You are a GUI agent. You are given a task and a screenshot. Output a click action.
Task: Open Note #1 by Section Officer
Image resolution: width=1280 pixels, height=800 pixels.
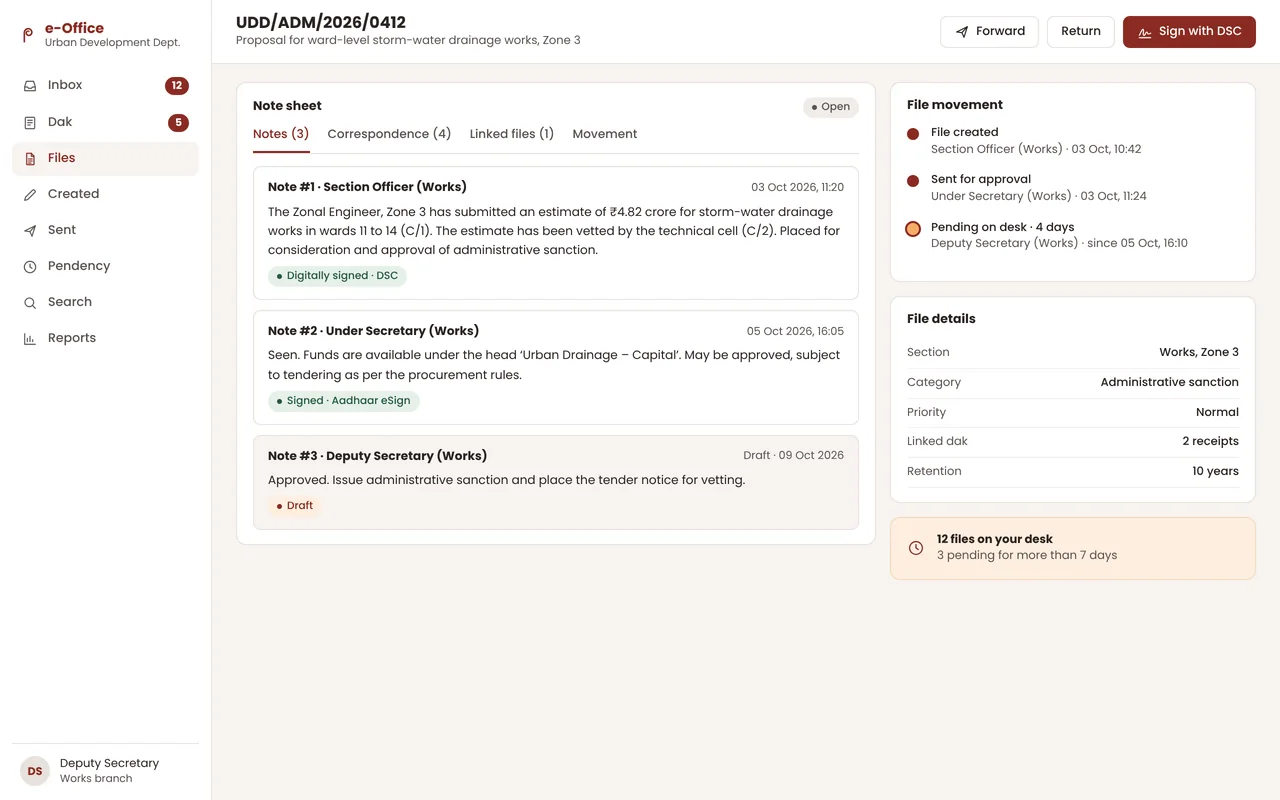click(556, 233)
